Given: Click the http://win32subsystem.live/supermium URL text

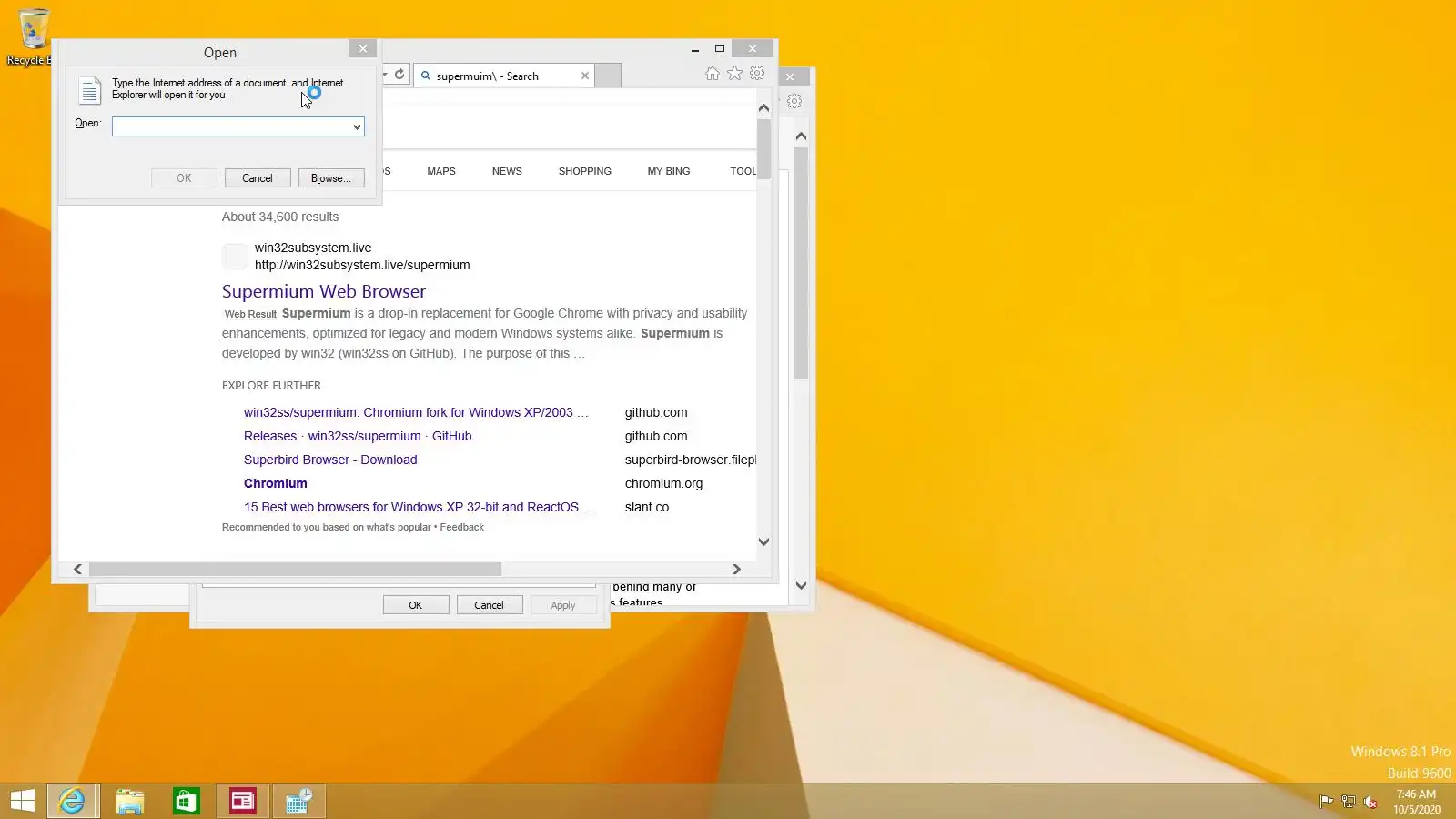Looking at the screenshot, I should (x=362, y=265).
